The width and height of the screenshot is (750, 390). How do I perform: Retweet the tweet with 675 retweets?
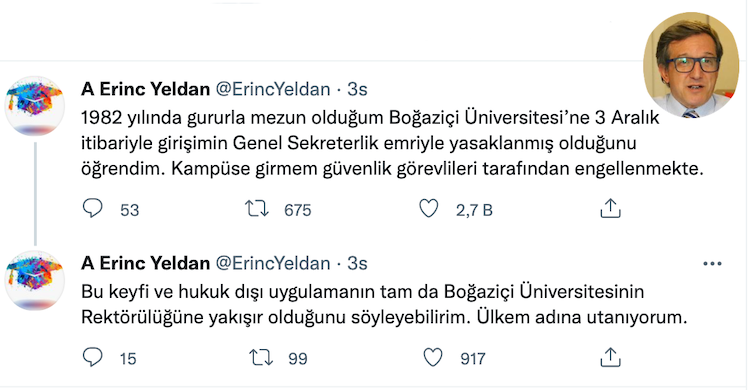click(257, 209)
